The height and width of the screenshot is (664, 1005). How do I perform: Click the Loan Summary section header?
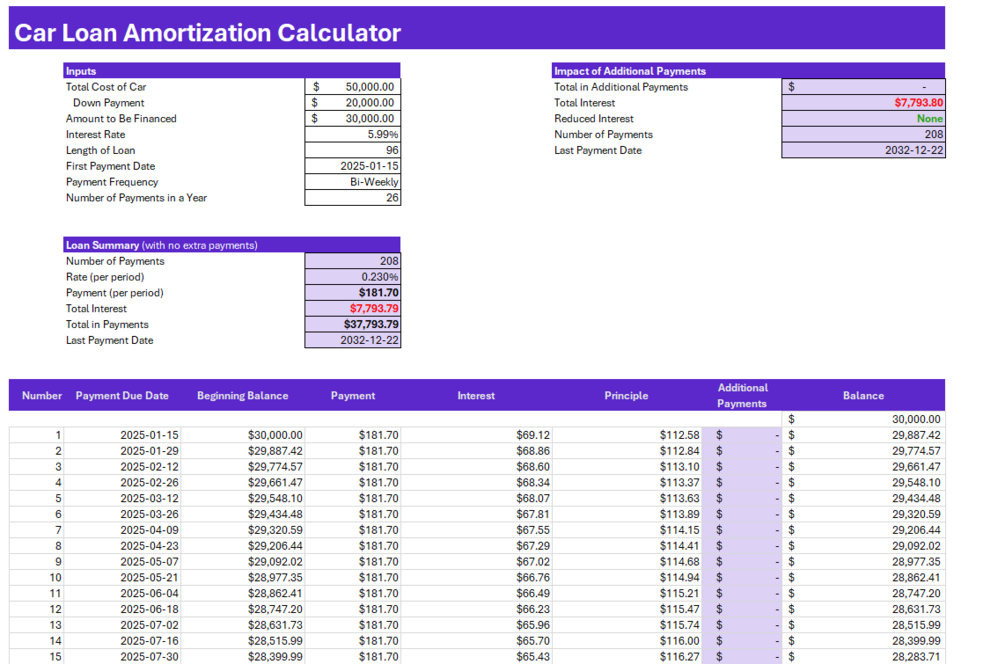click(x=232, y=245)
